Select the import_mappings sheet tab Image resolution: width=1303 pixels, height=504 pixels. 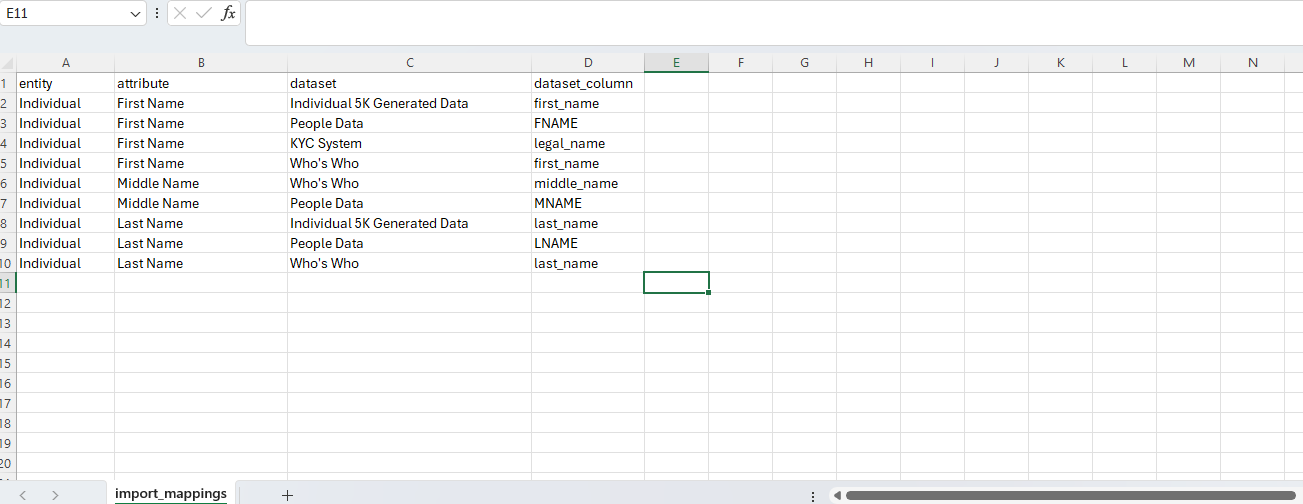pyautogui.click(x=171, y=493)
